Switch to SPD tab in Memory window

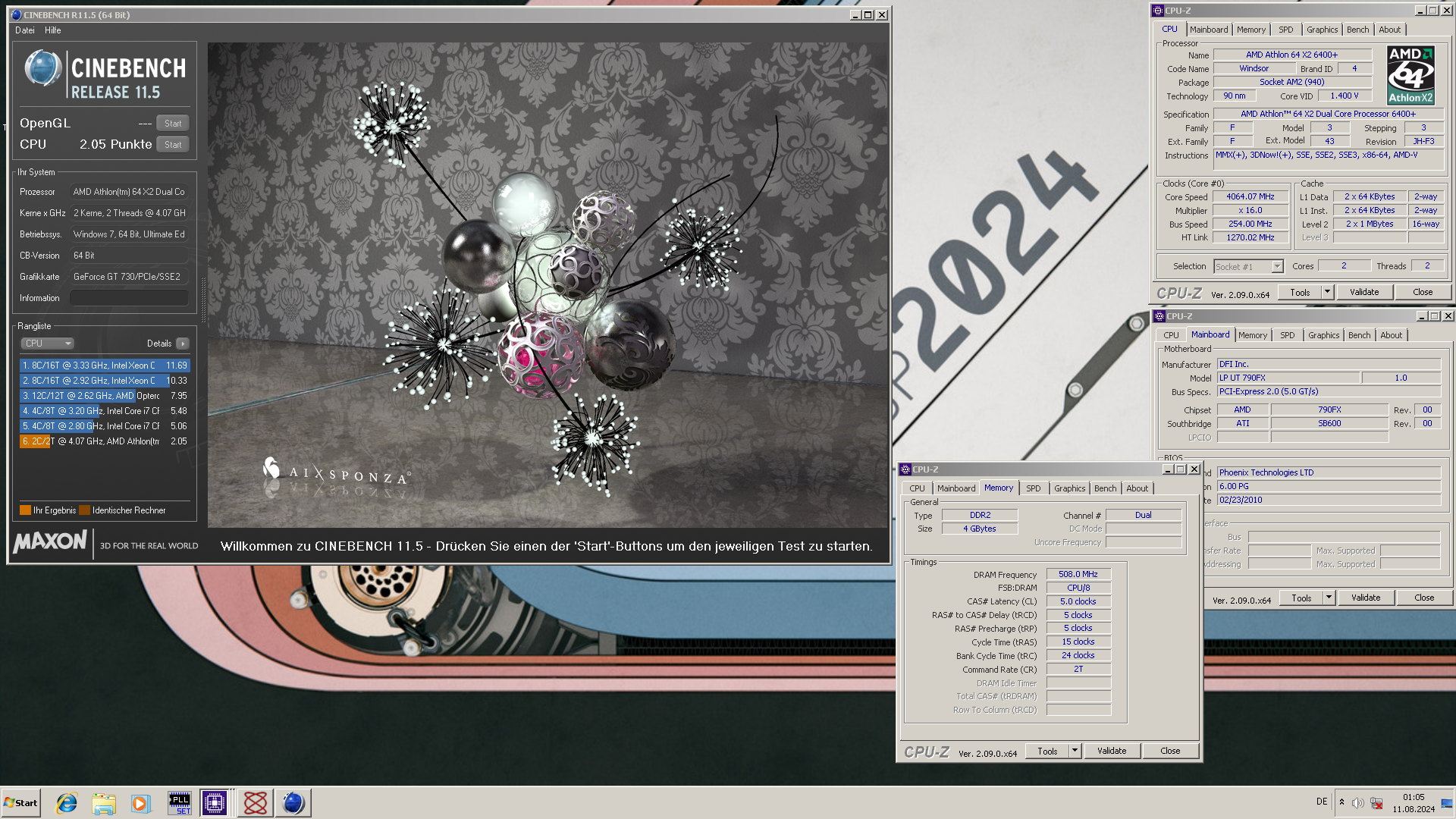1033,488
